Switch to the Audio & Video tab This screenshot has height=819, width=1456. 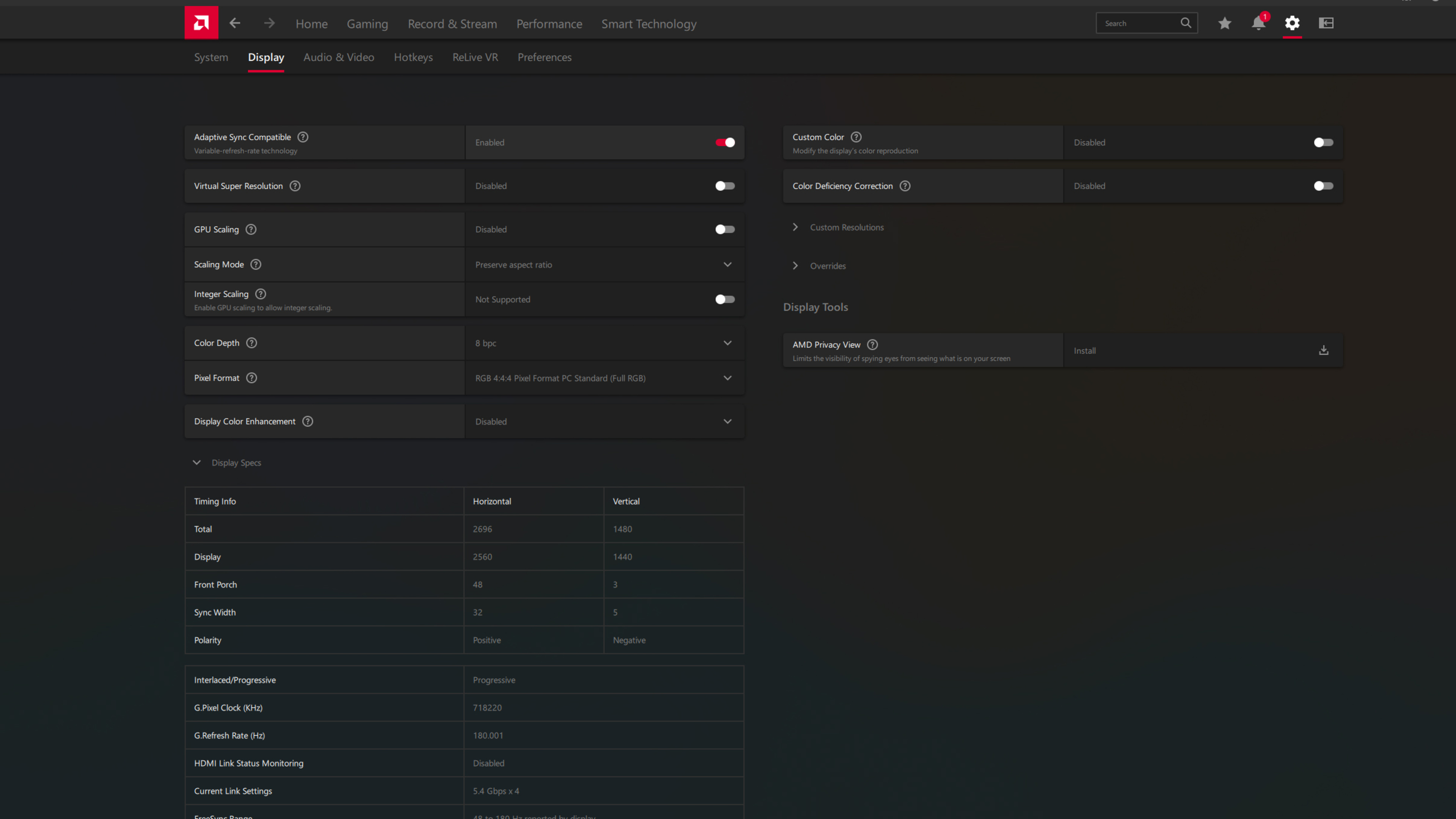tap(339, 57)
